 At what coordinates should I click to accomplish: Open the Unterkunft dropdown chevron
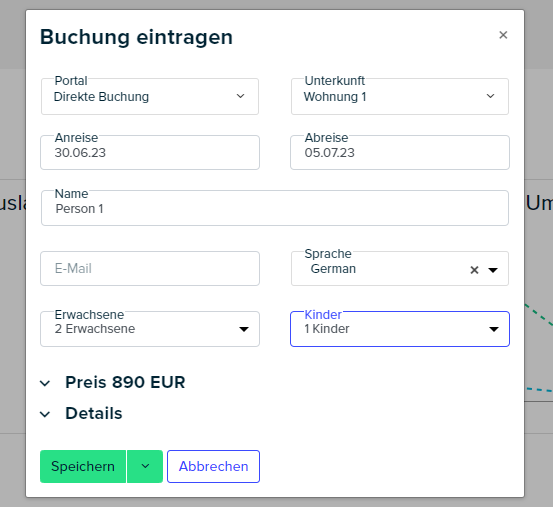click(x=490, y=96)
